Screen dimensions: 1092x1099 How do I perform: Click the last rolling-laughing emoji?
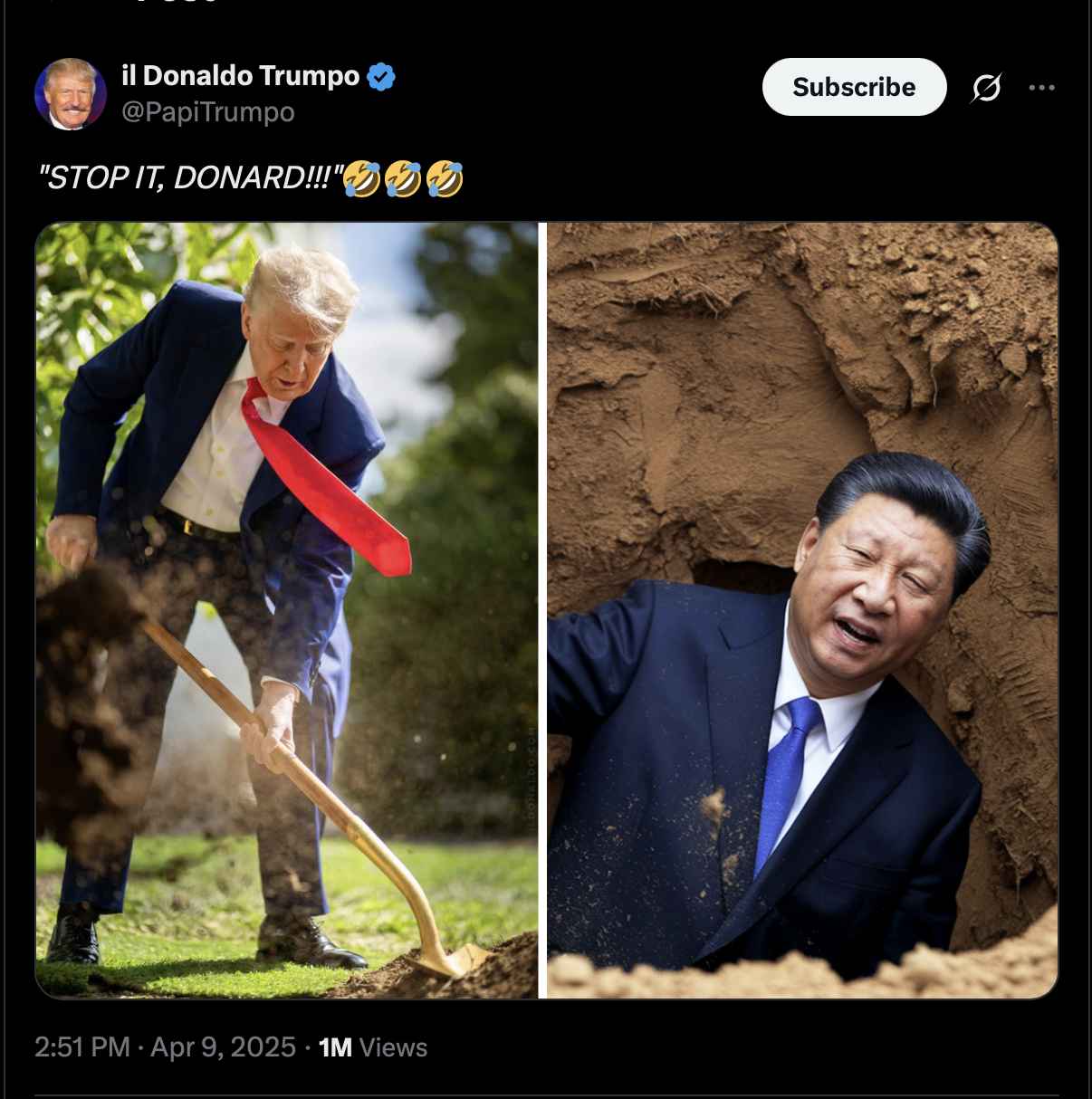click(445, 178)
